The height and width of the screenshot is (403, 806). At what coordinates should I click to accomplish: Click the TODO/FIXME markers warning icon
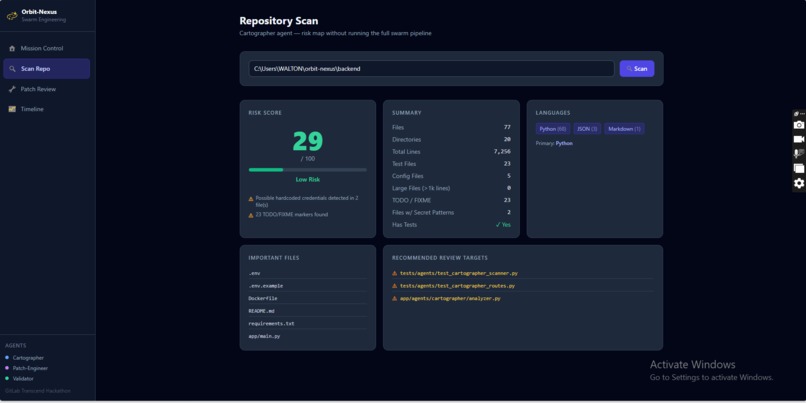251,215
